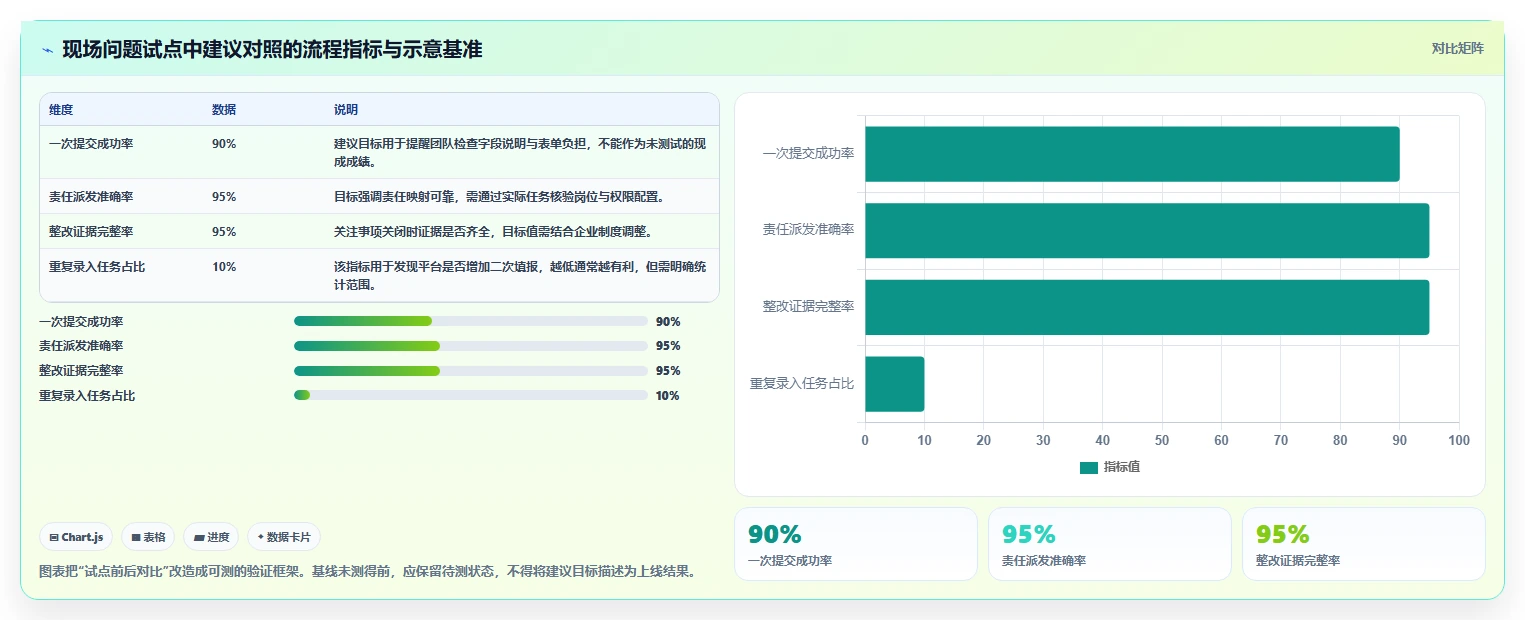Select the 进度 tag chip

211,537
